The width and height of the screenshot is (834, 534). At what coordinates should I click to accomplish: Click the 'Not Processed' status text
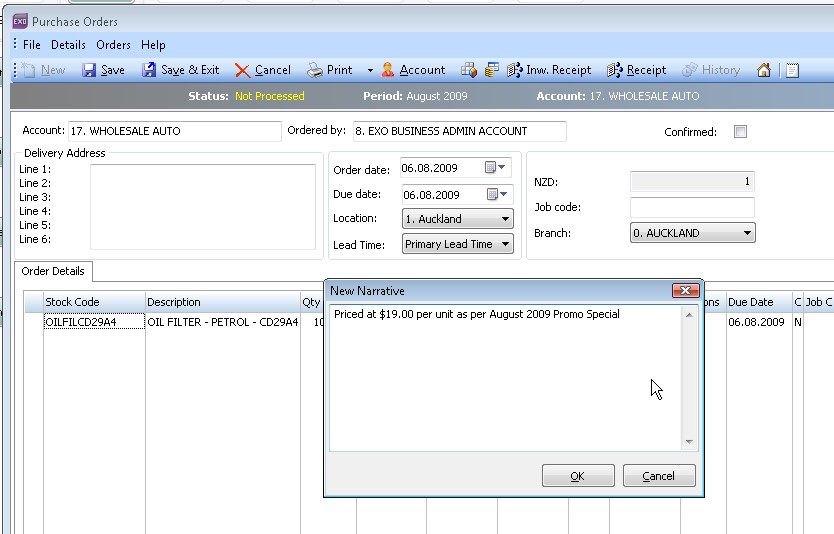[x=270, y=96]
